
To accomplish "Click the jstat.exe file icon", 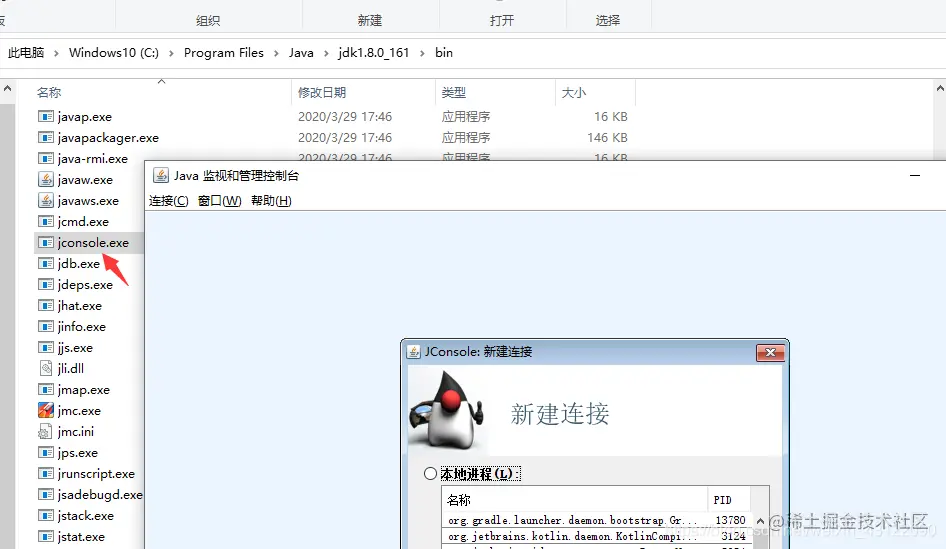I will [x=45, y=536].
